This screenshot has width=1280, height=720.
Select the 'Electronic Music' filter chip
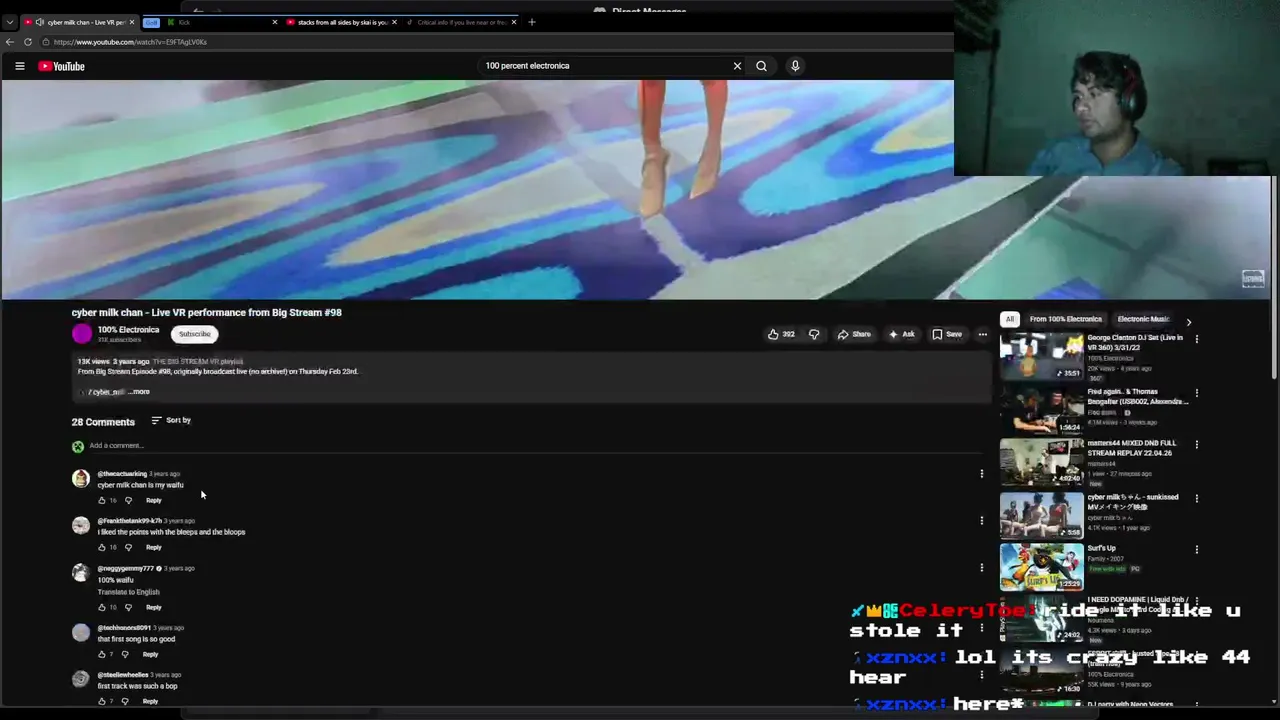pos(1143,319)
